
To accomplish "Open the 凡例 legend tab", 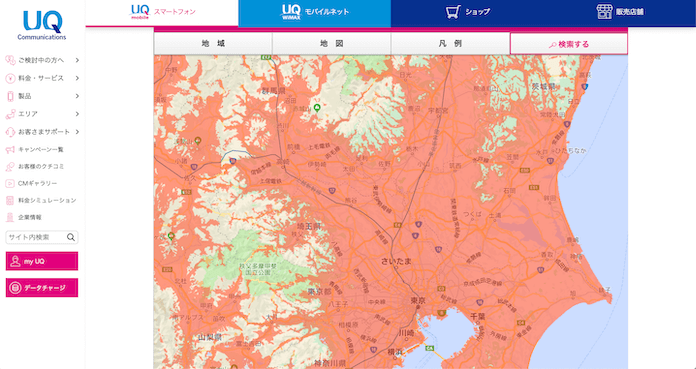I will point(450,44).
